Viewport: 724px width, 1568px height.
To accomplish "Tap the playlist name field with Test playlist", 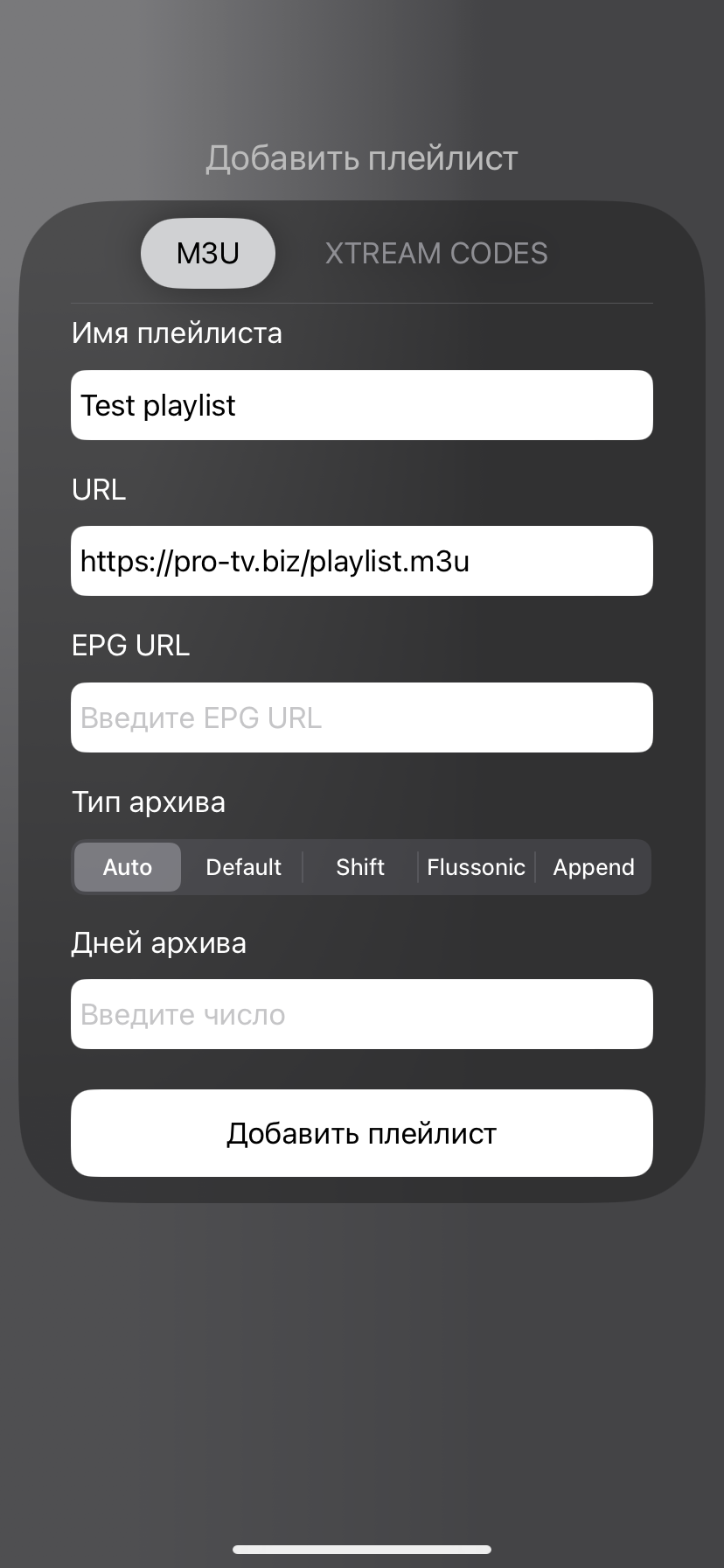I will click(x=362, y=405).
